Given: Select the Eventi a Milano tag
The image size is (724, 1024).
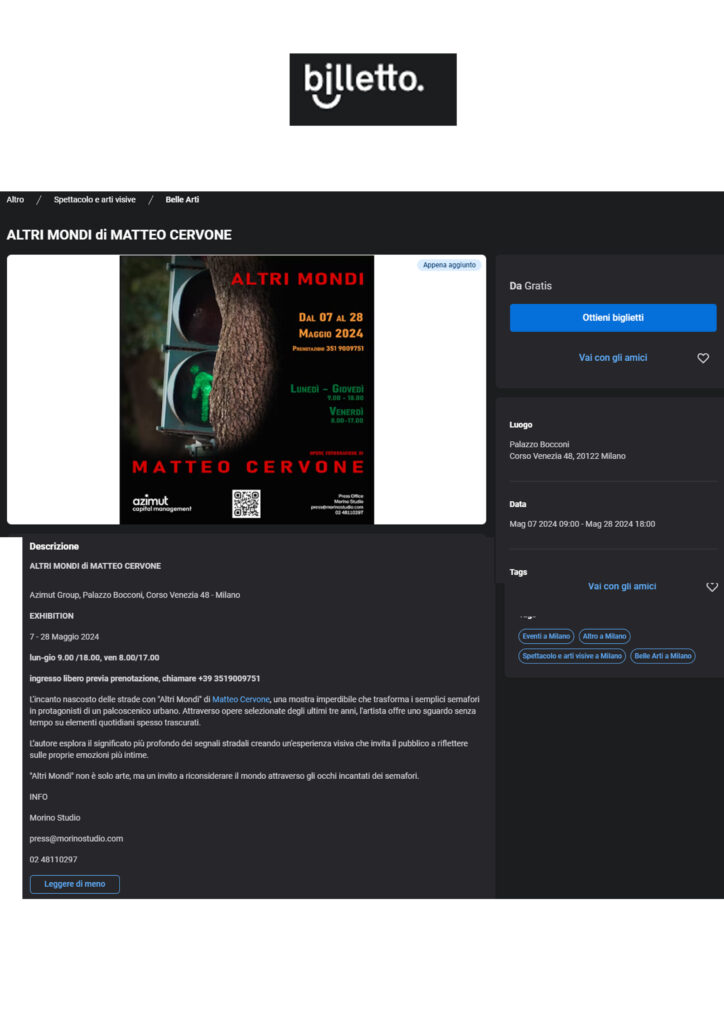Looking at the screenshot, I should 546,636.
